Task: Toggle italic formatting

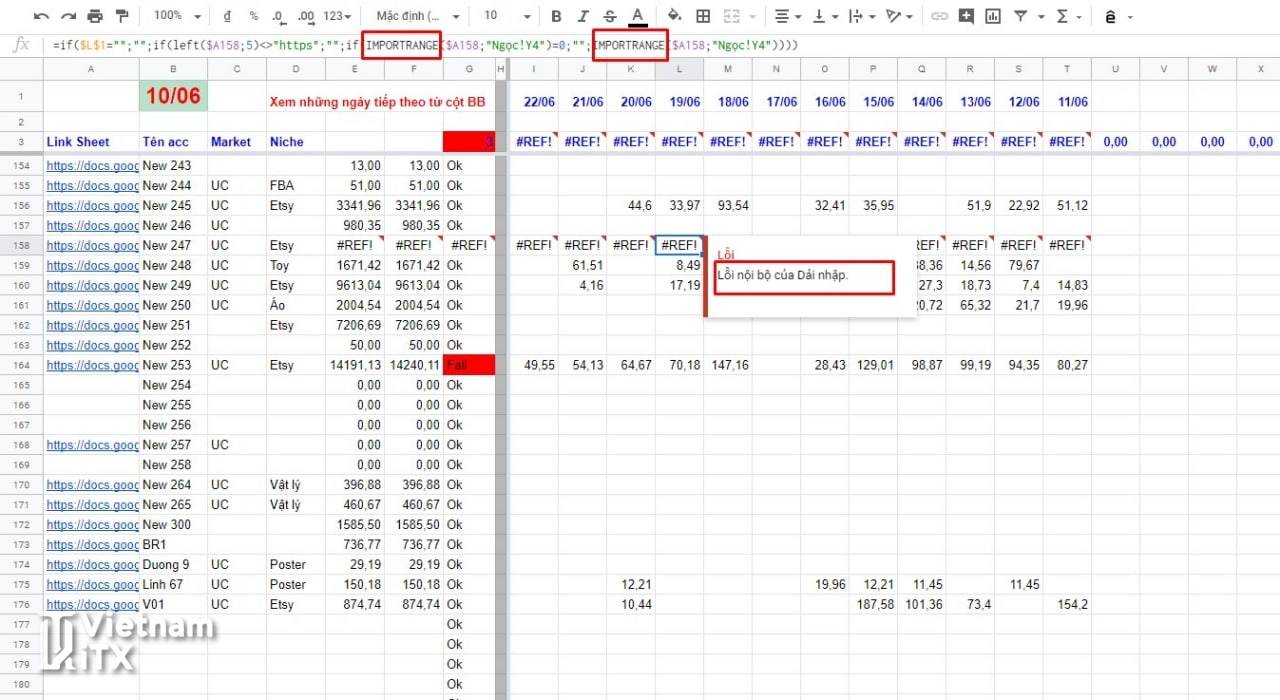Action: coord(583,16)
